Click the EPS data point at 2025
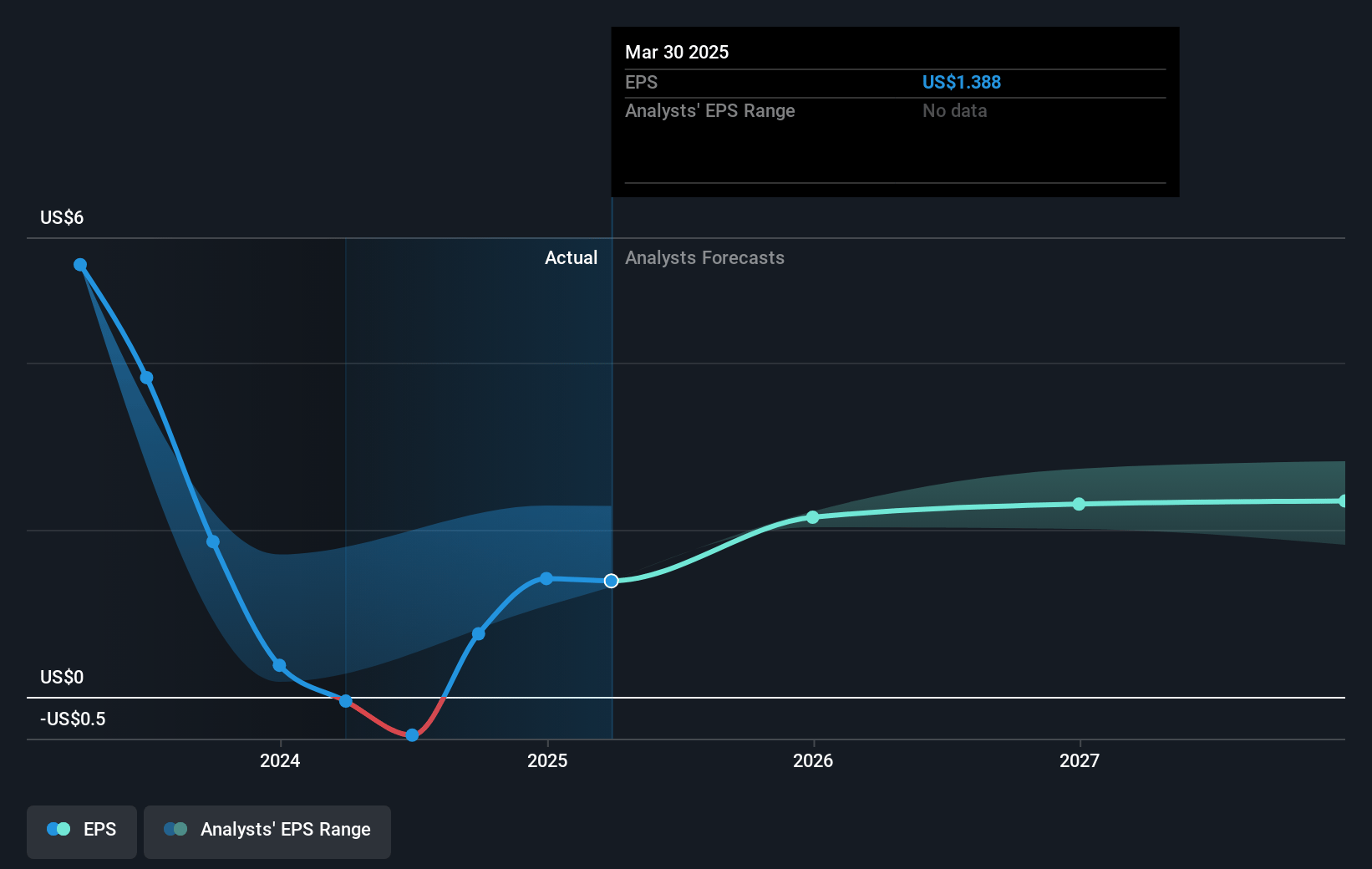 tap(546, 578)
